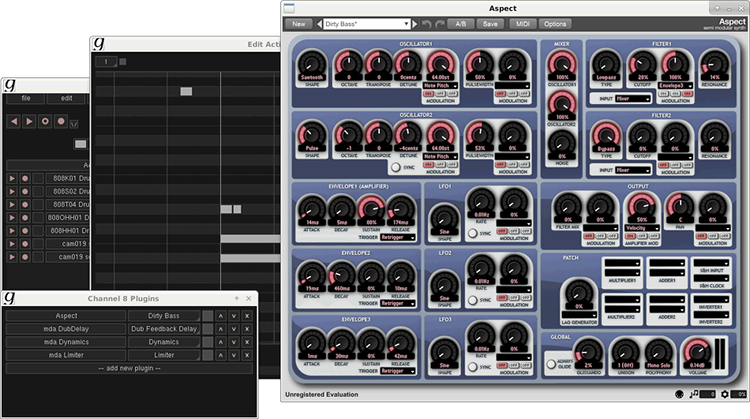Open the MIDI menu in Aspect

522,24
